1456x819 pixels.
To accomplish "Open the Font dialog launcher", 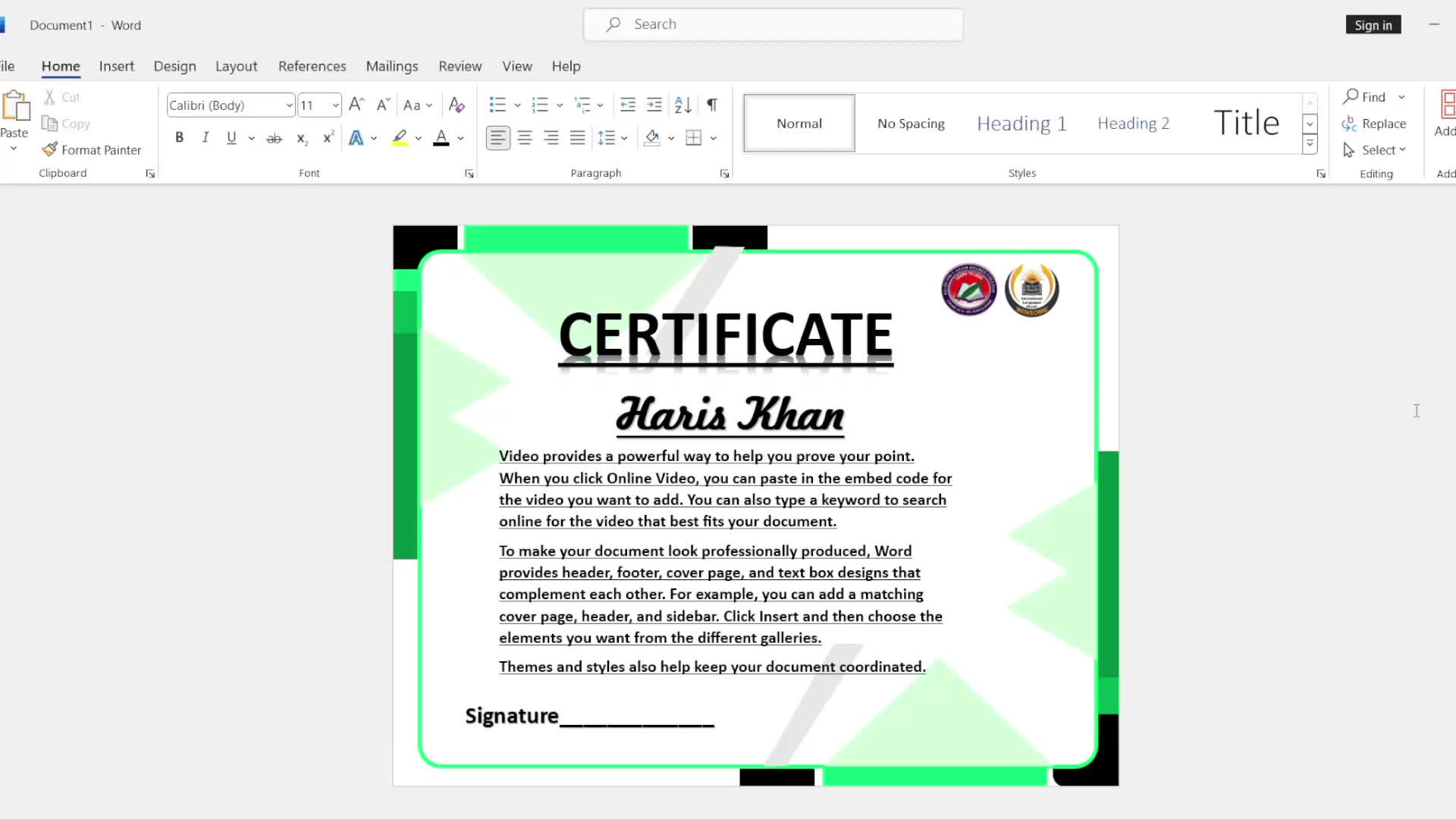I will click(x=469, y=174).
